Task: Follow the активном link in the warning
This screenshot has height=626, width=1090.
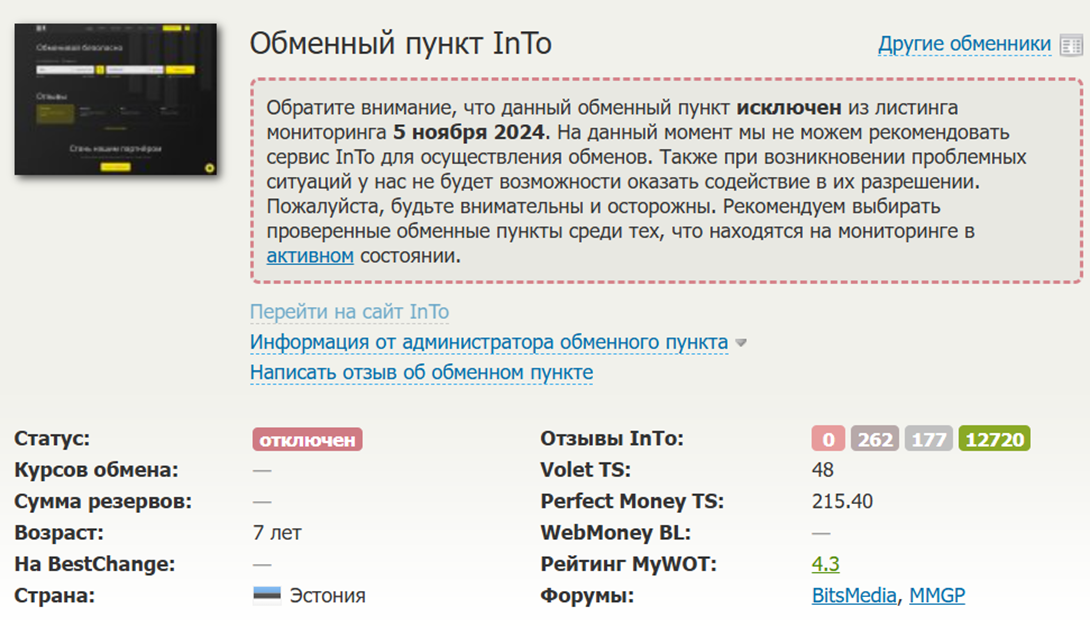Action: click(x=310, y=256)
